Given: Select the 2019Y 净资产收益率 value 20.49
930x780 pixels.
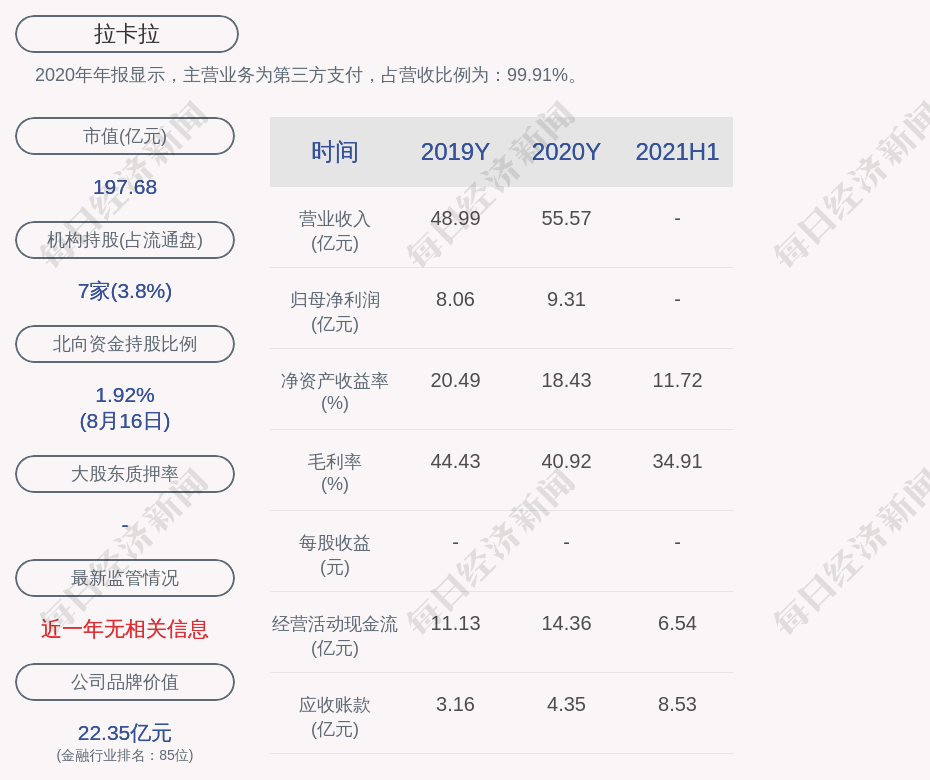Looking at the screenshot, I should [455, 380].
